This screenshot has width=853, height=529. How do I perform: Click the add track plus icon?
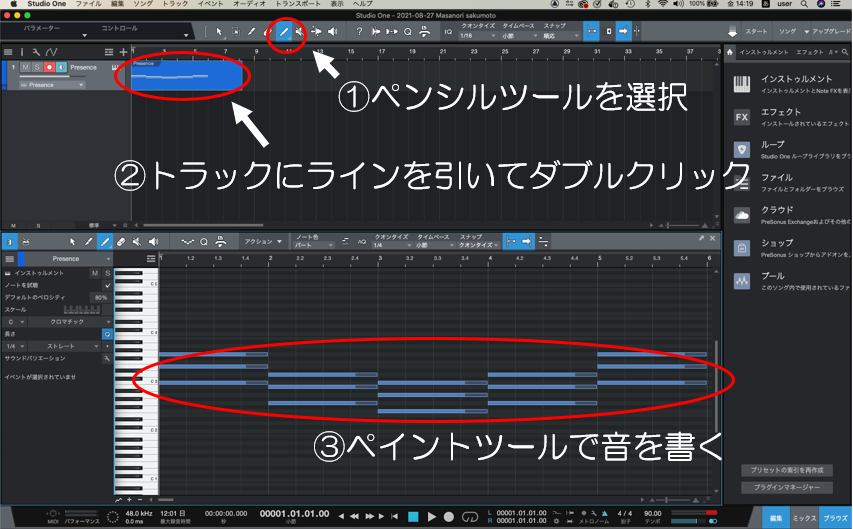pyautogui.click(x=123, y=52)
